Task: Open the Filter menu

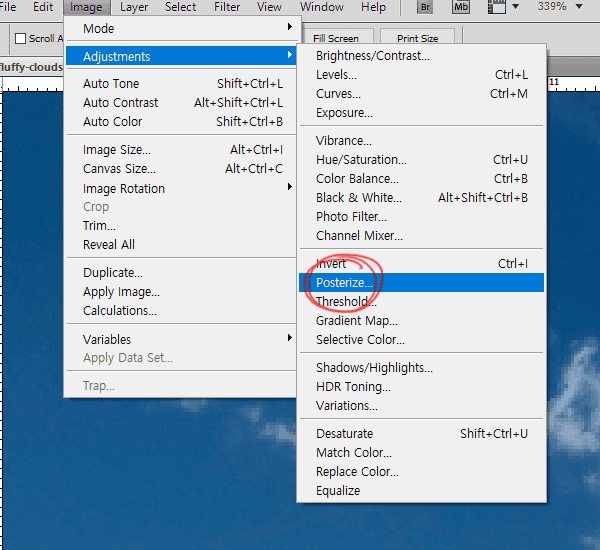Action: [227, 7]
